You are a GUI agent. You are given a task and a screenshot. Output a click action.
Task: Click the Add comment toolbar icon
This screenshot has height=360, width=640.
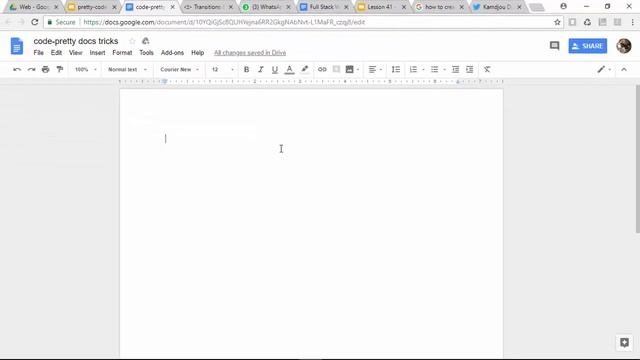click(x=336, y=69)
